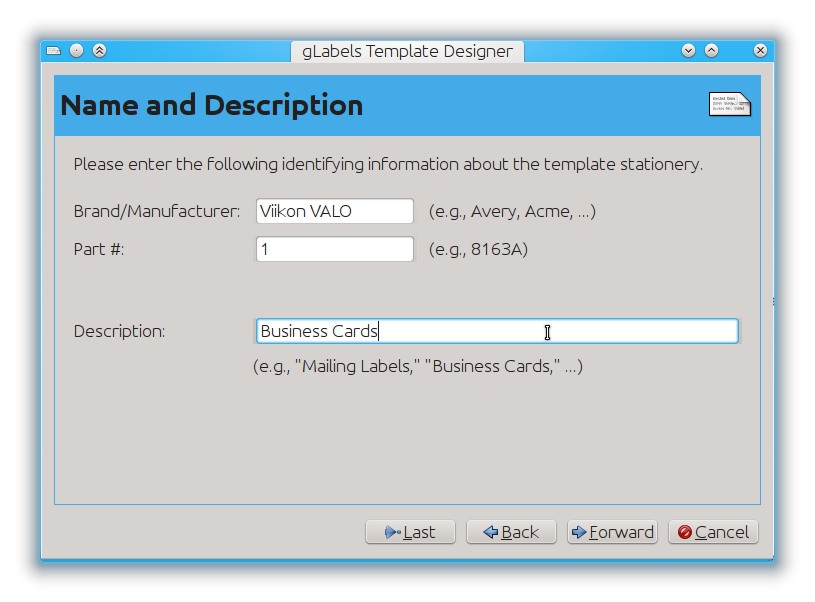Click the left arrow icon on Back
The image size is (815, 602).
(491, 532)
